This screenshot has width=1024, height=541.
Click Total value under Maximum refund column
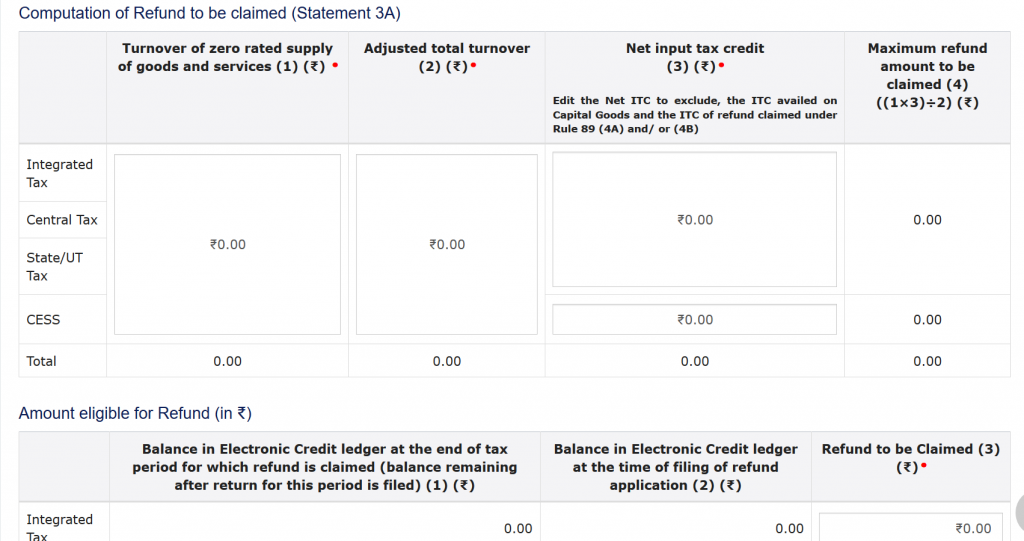(x=927, y=361)
